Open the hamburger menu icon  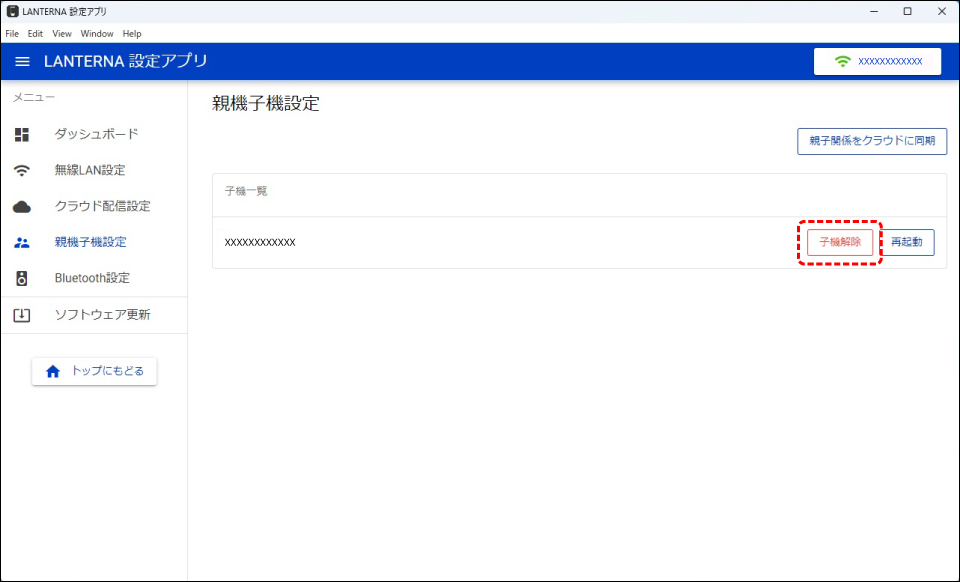pyautogui.click(x=22, y=62)
